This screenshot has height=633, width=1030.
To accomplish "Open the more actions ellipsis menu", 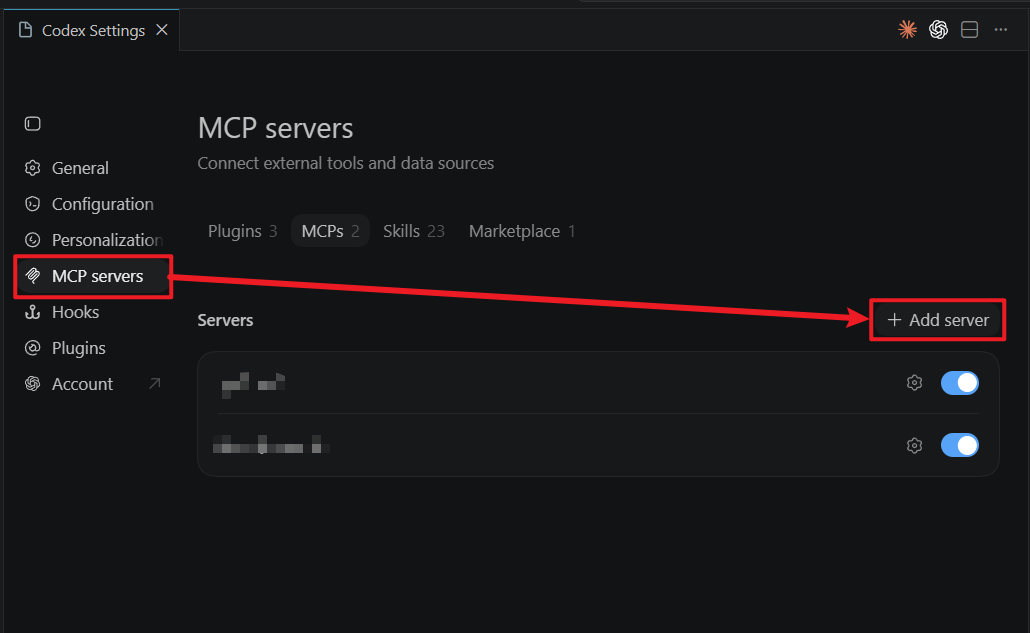I will point(1000,30).
